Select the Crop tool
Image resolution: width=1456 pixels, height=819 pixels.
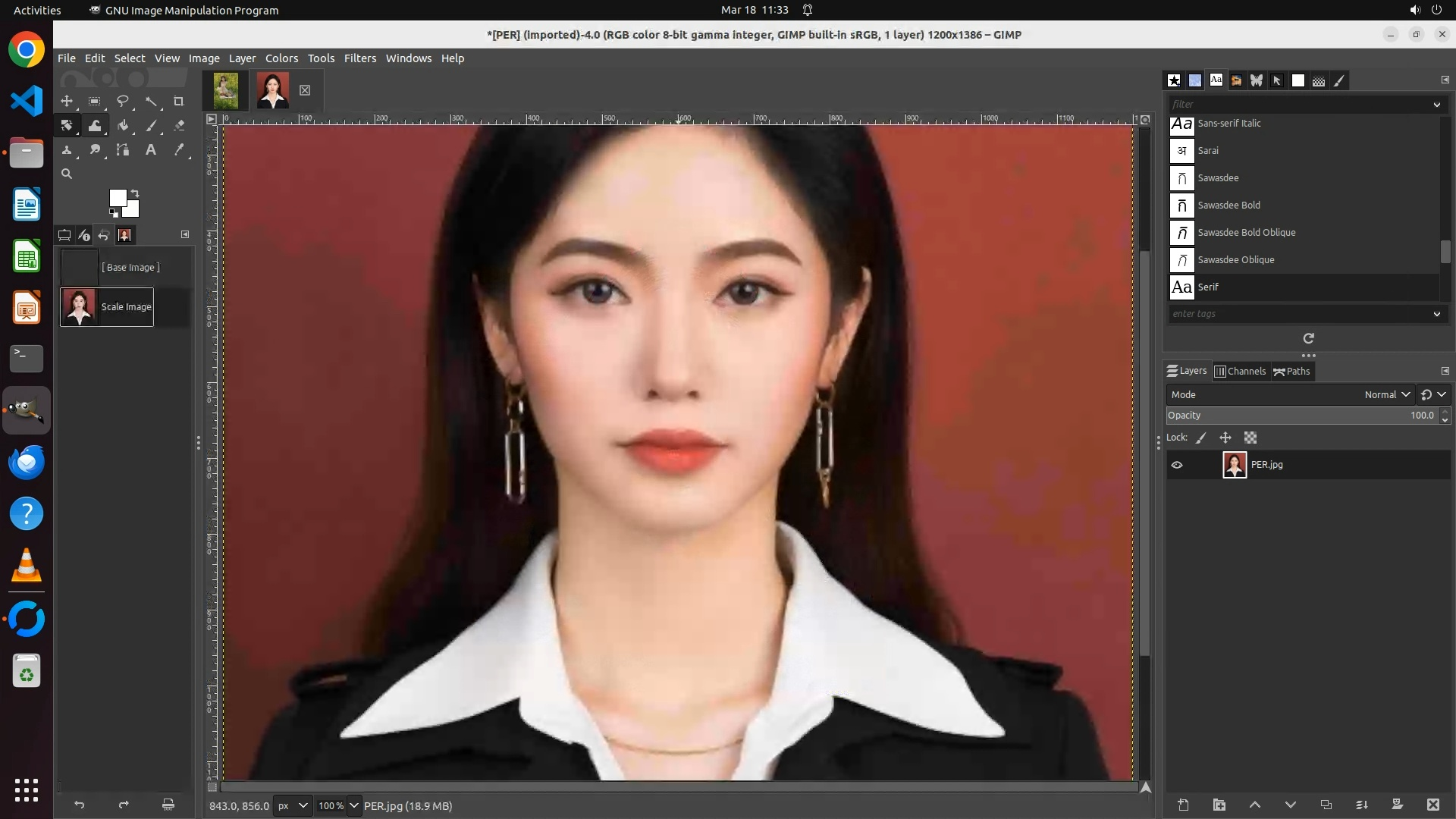coord(179,102)
